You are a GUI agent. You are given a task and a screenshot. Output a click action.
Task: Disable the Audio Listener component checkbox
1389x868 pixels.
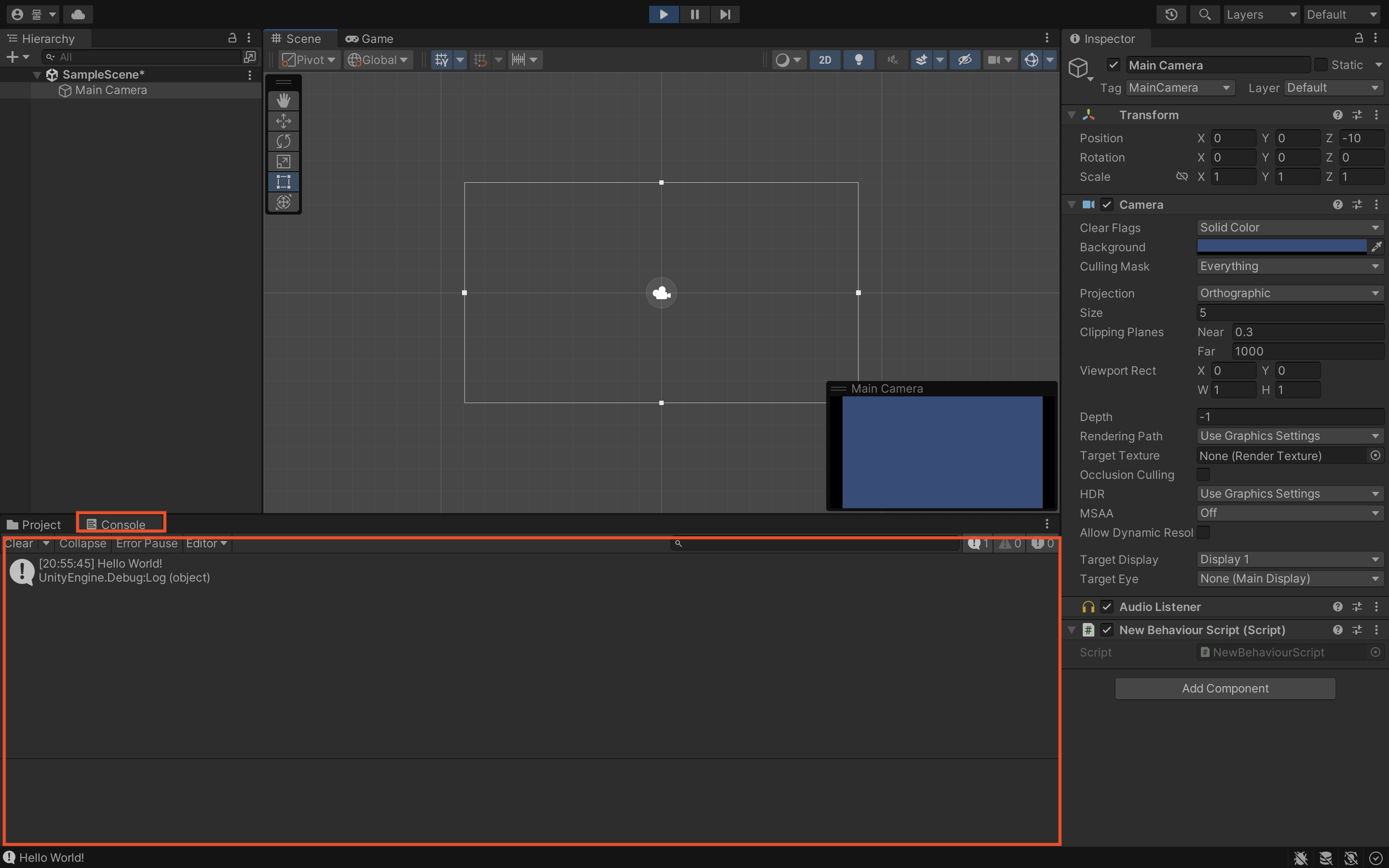[1107, 607]
